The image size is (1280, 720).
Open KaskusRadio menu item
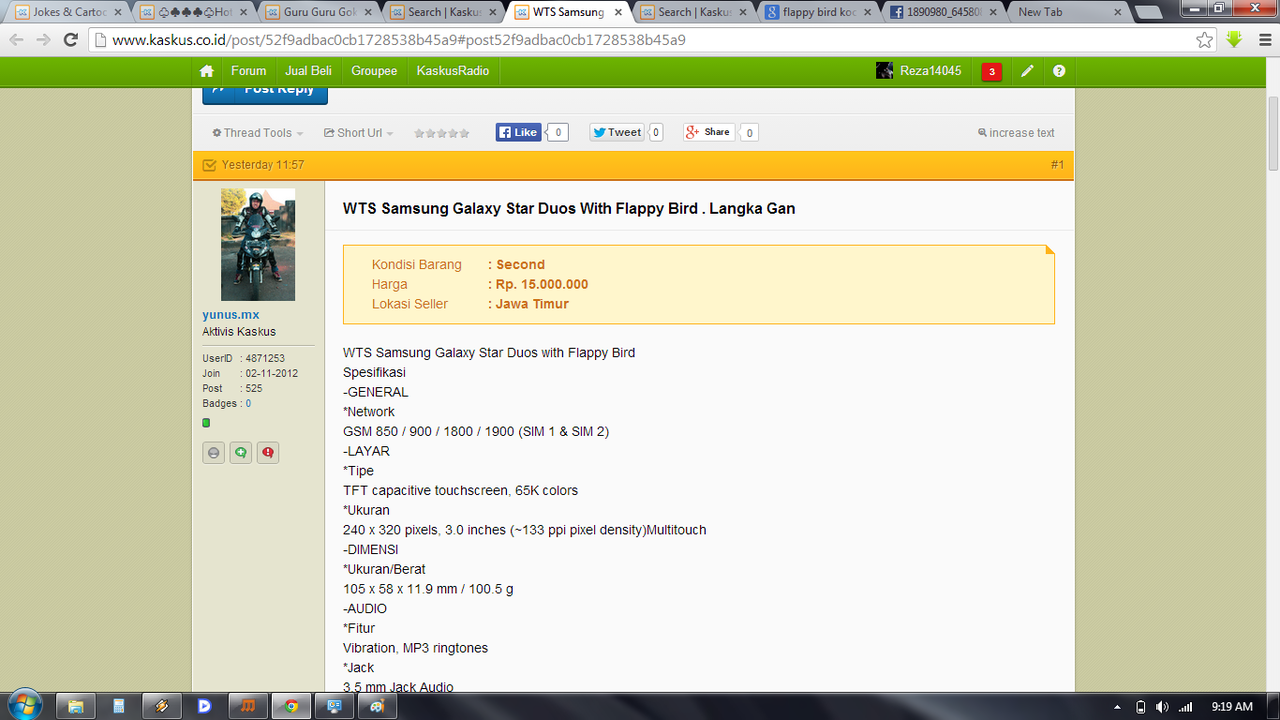[453, 71]
